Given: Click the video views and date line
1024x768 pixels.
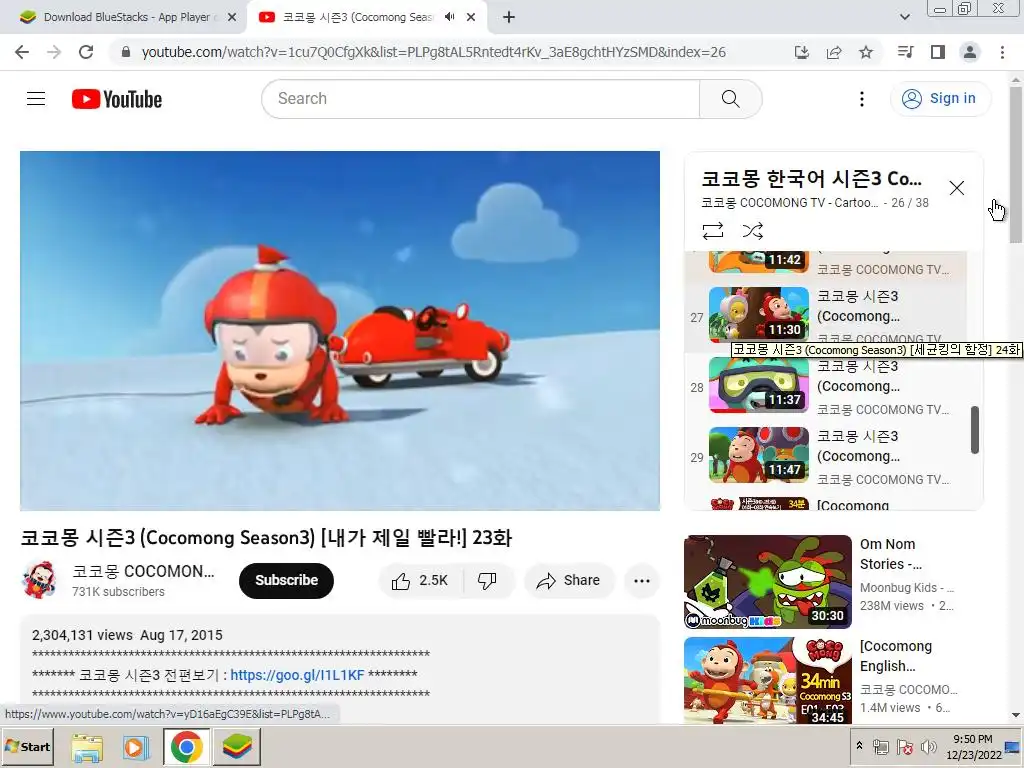Looking at the screenshot, I should pos(127,635).
